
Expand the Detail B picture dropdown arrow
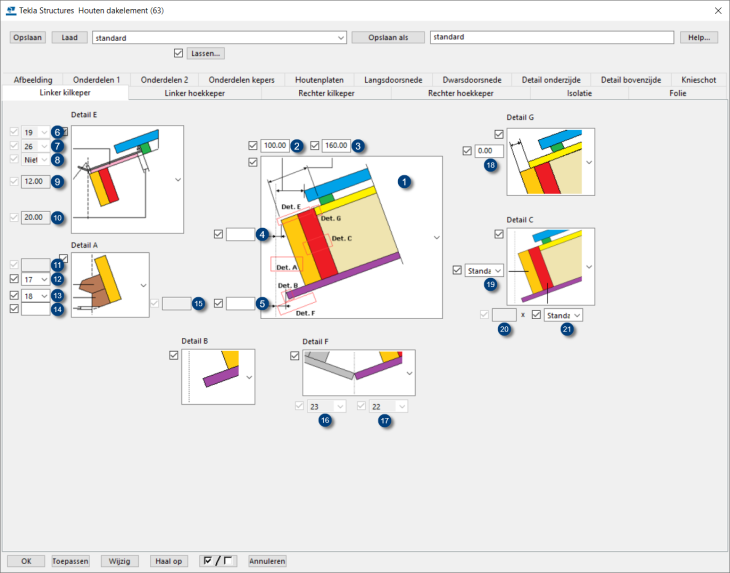point(250,377)
